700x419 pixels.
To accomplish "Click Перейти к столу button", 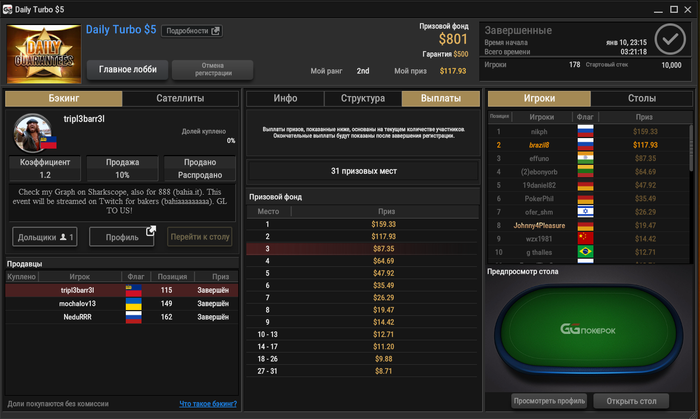I will (x=200, y=237).
